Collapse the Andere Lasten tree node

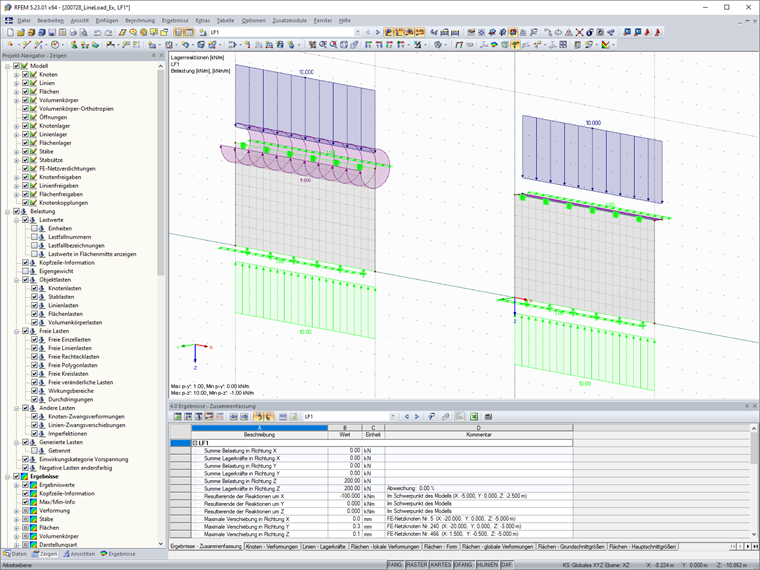click(16, 408)
